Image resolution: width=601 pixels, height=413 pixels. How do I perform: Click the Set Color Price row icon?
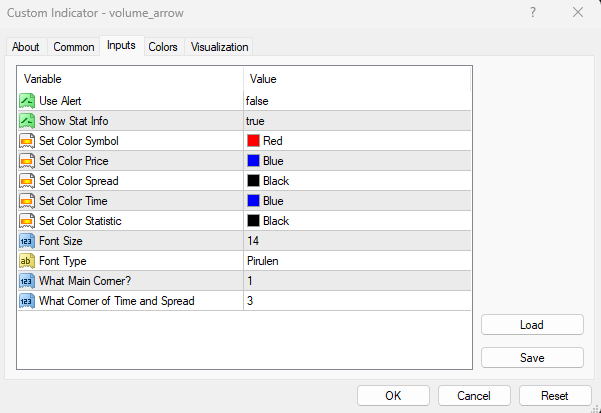point(27,161)
